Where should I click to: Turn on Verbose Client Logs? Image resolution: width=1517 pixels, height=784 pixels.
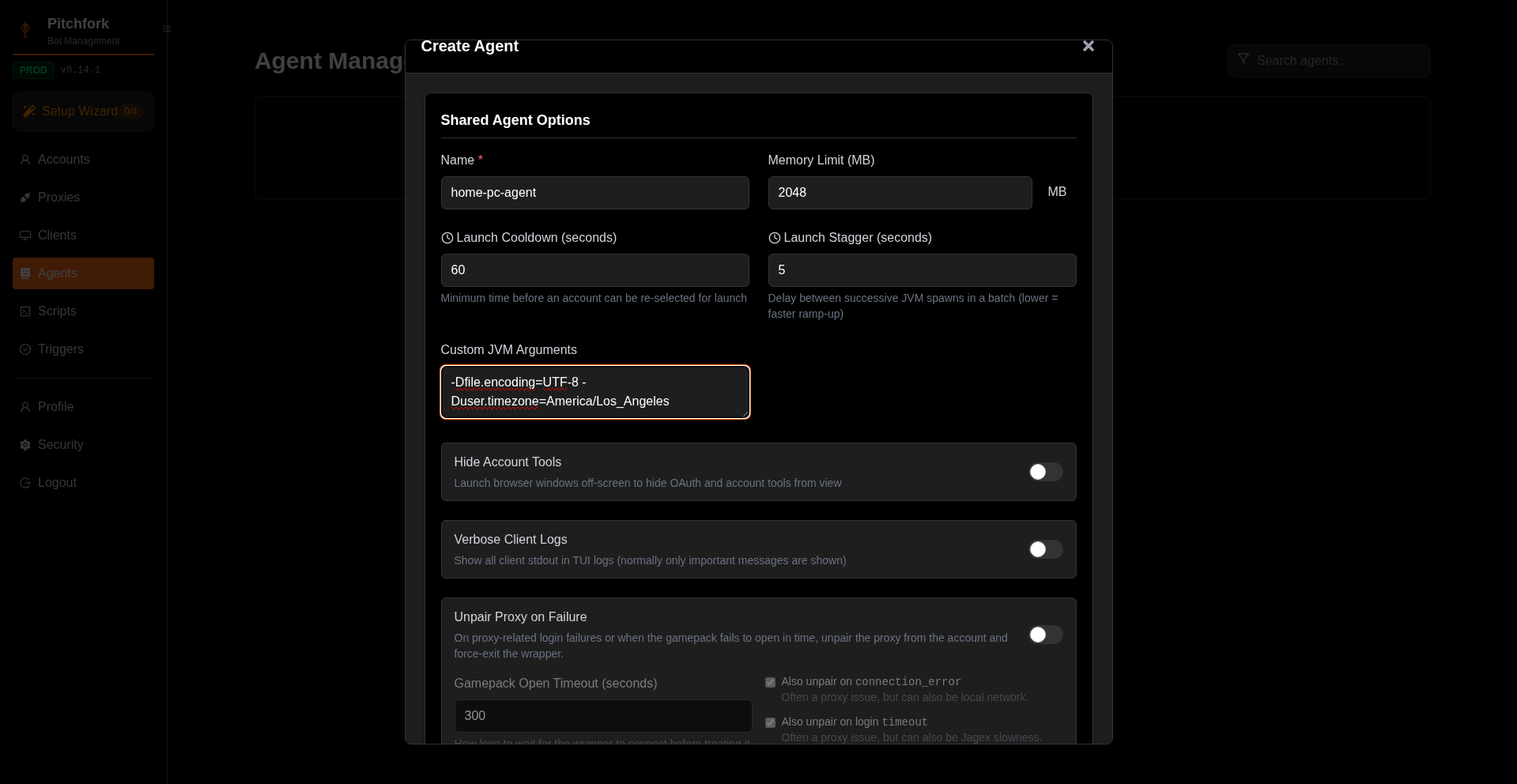point(1046,549)
